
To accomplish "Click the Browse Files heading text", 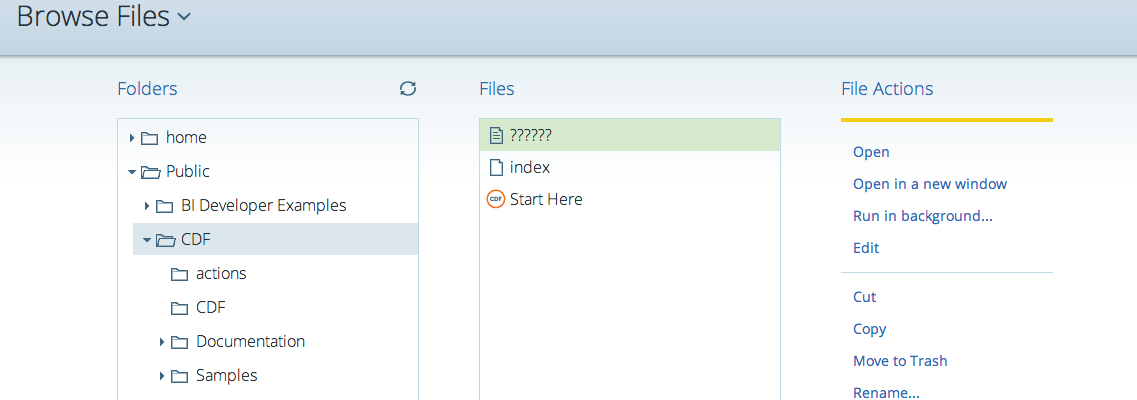I will [94, 16].
